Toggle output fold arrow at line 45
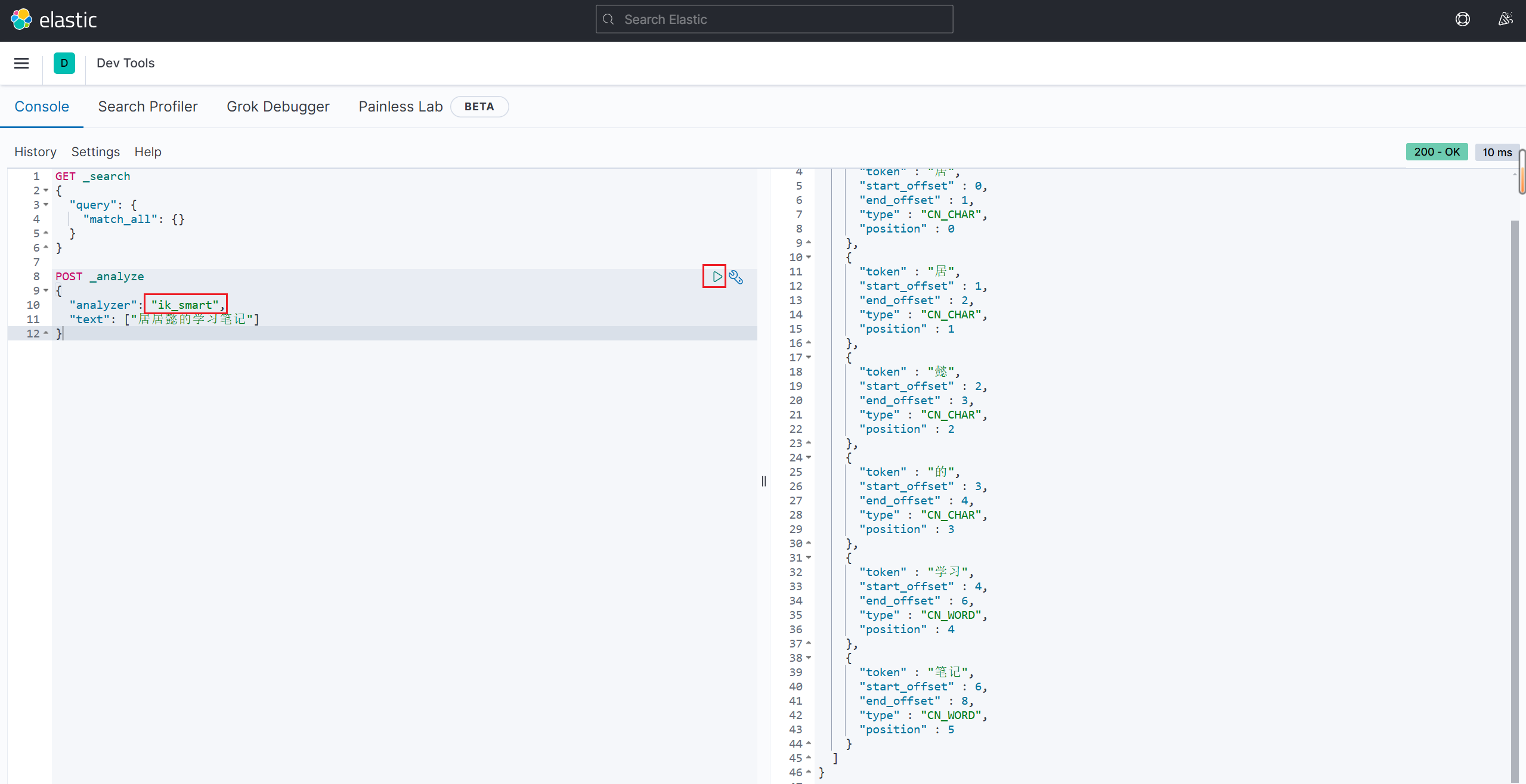Viewport: 1526px width, 784px height. point(809,758)
